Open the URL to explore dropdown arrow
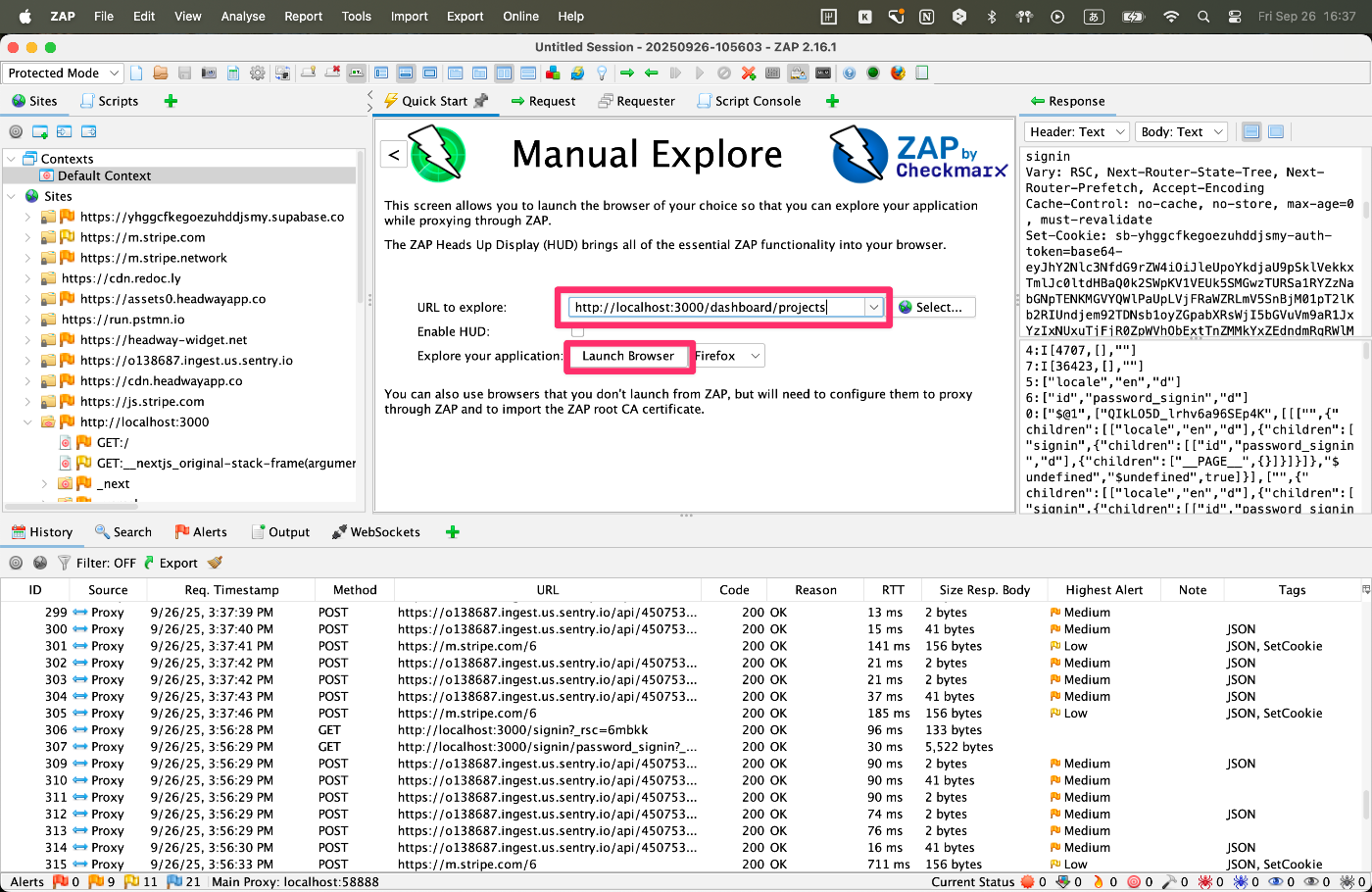The image size is (1372, 892). point(873,307)
